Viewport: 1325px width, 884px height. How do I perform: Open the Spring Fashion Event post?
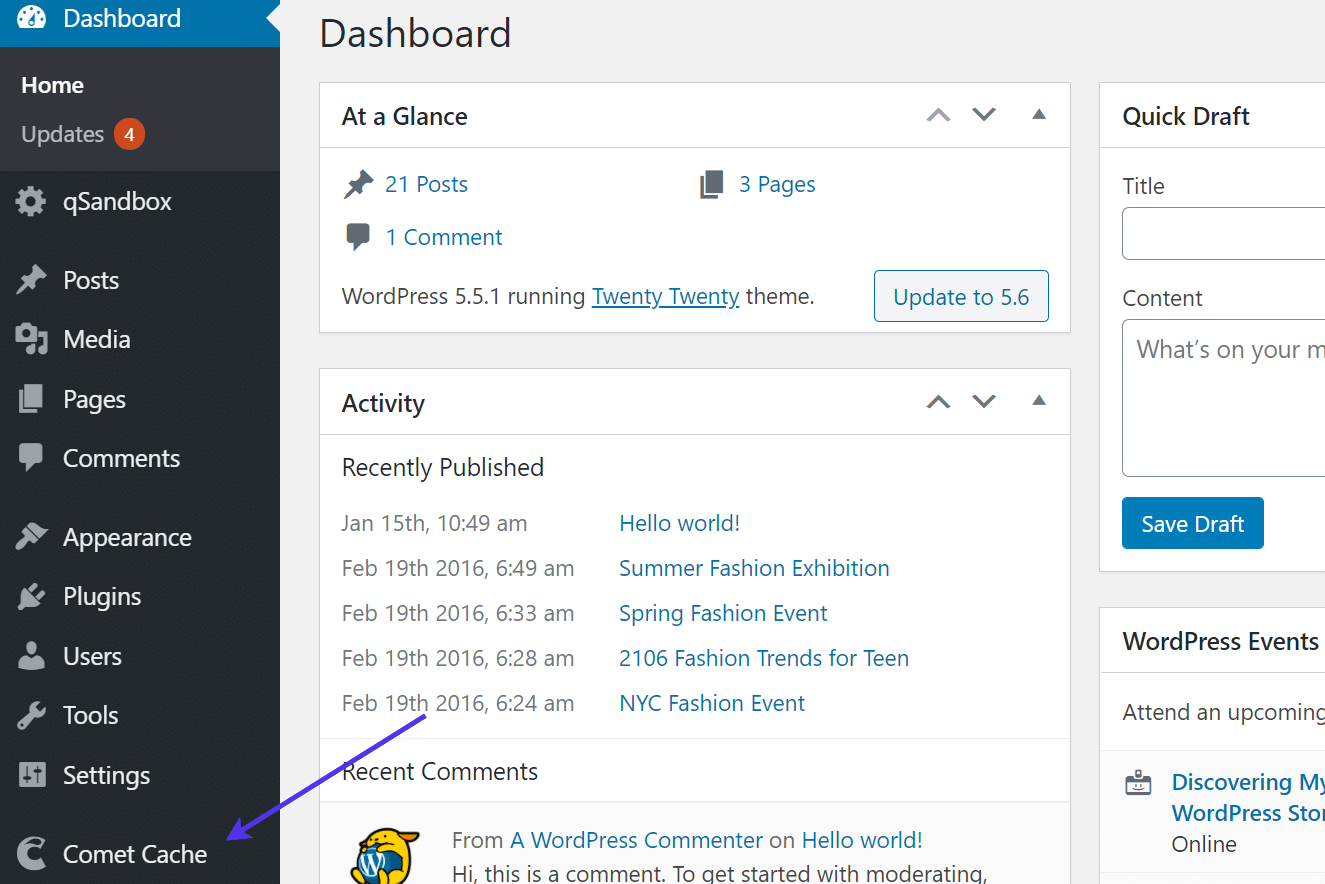click(723, 613)
